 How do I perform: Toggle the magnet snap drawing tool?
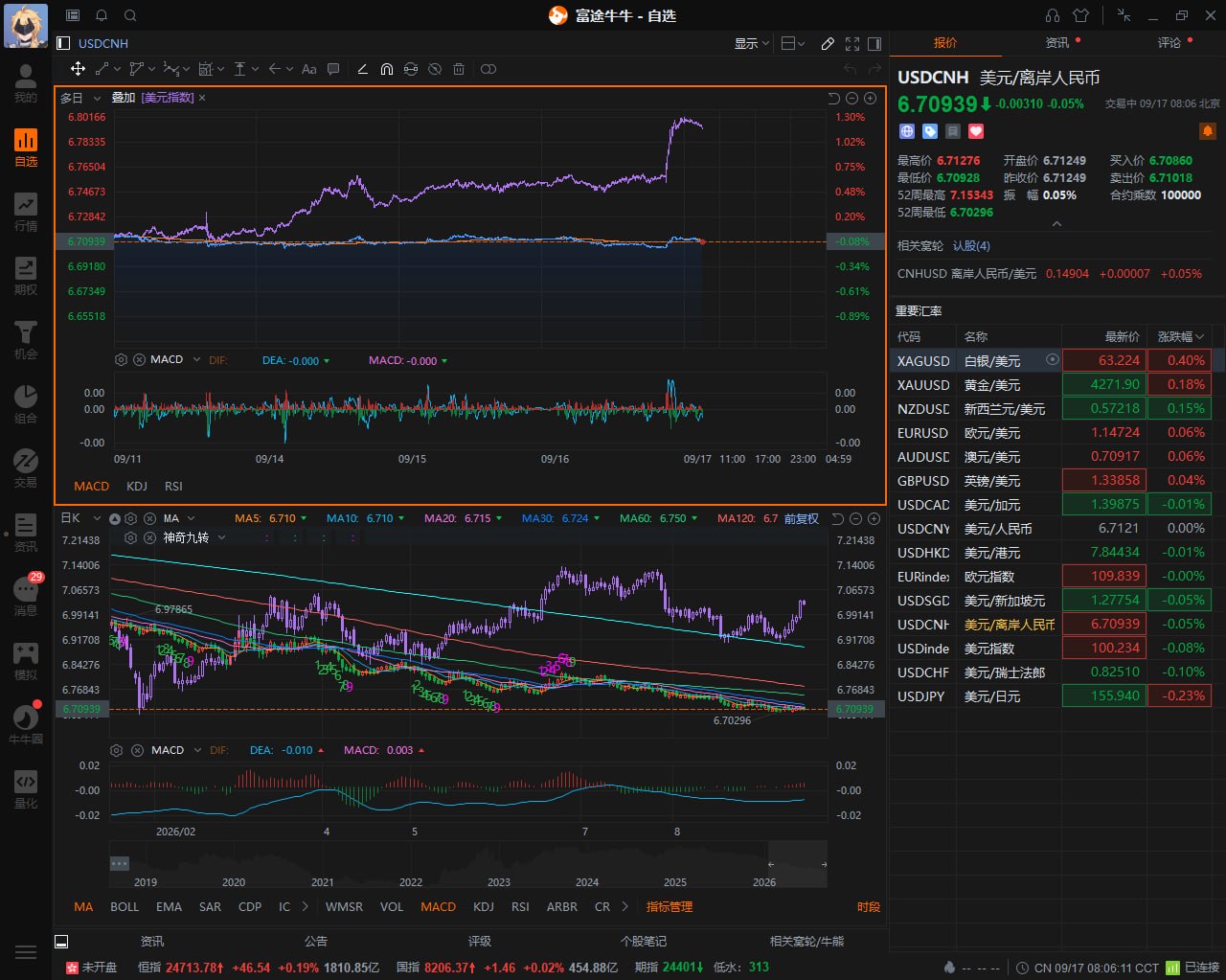click(x=387, y=69)
